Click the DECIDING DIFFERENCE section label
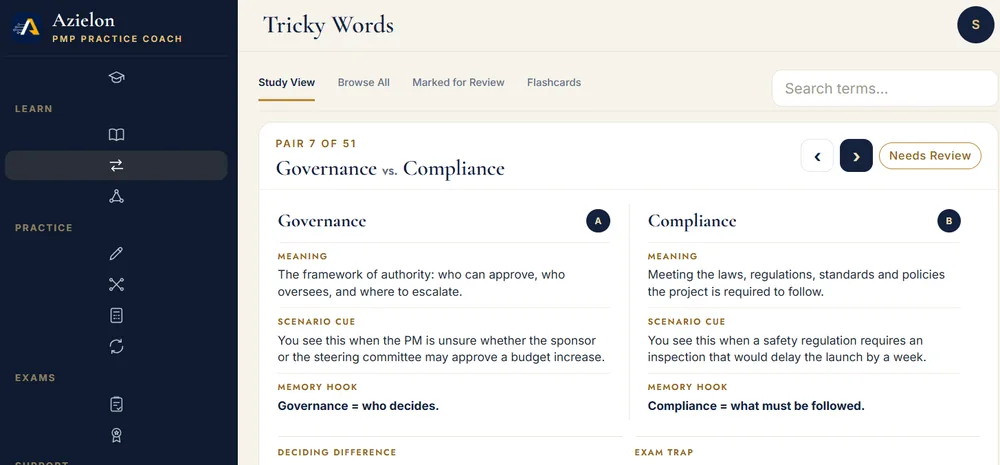Image resolution: width=1000 pixels, height=465 pixels. (x=337, y=452)
